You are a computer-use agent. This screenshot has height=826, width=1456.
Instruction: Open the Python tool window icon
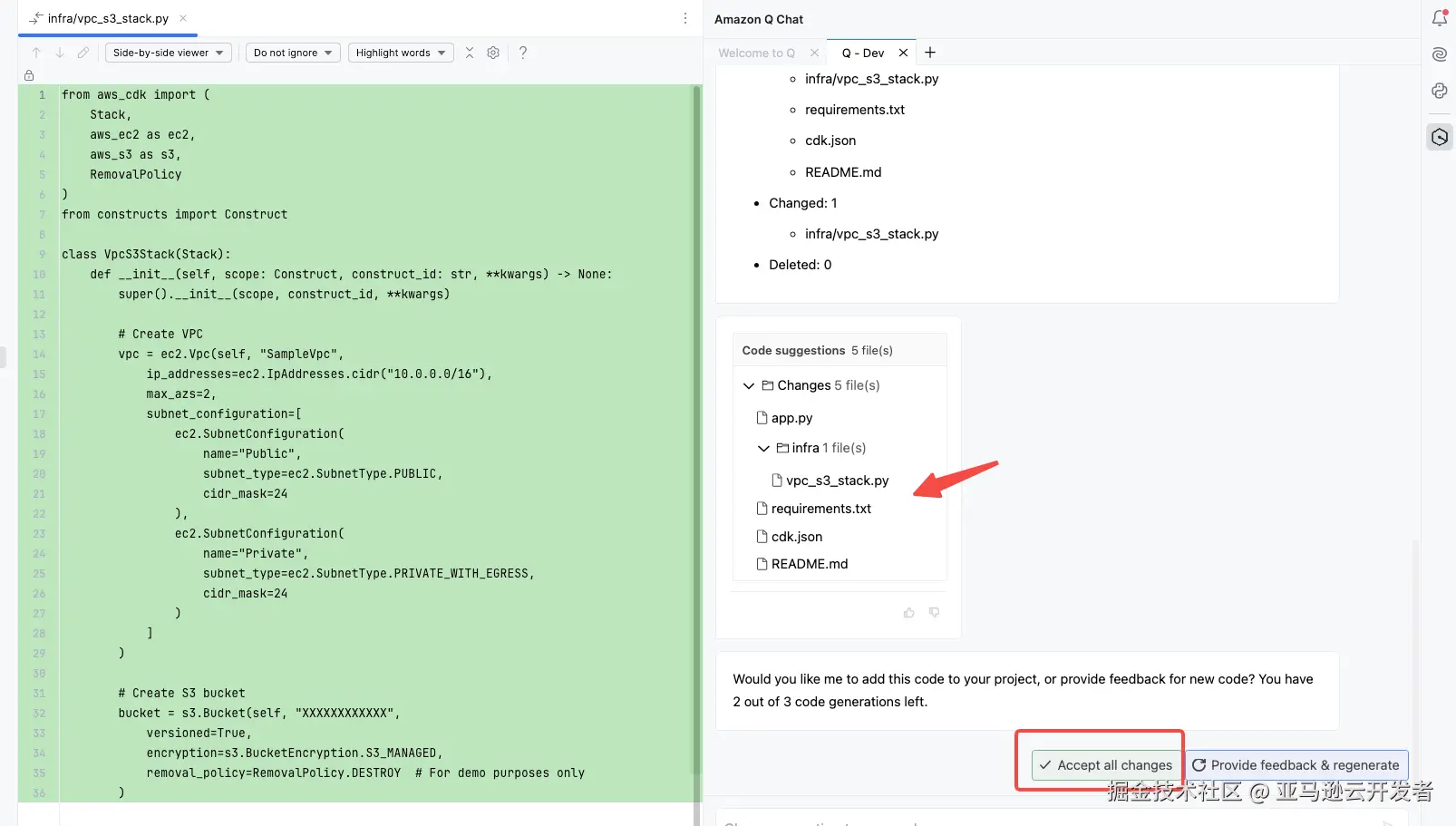[1440, 91]
